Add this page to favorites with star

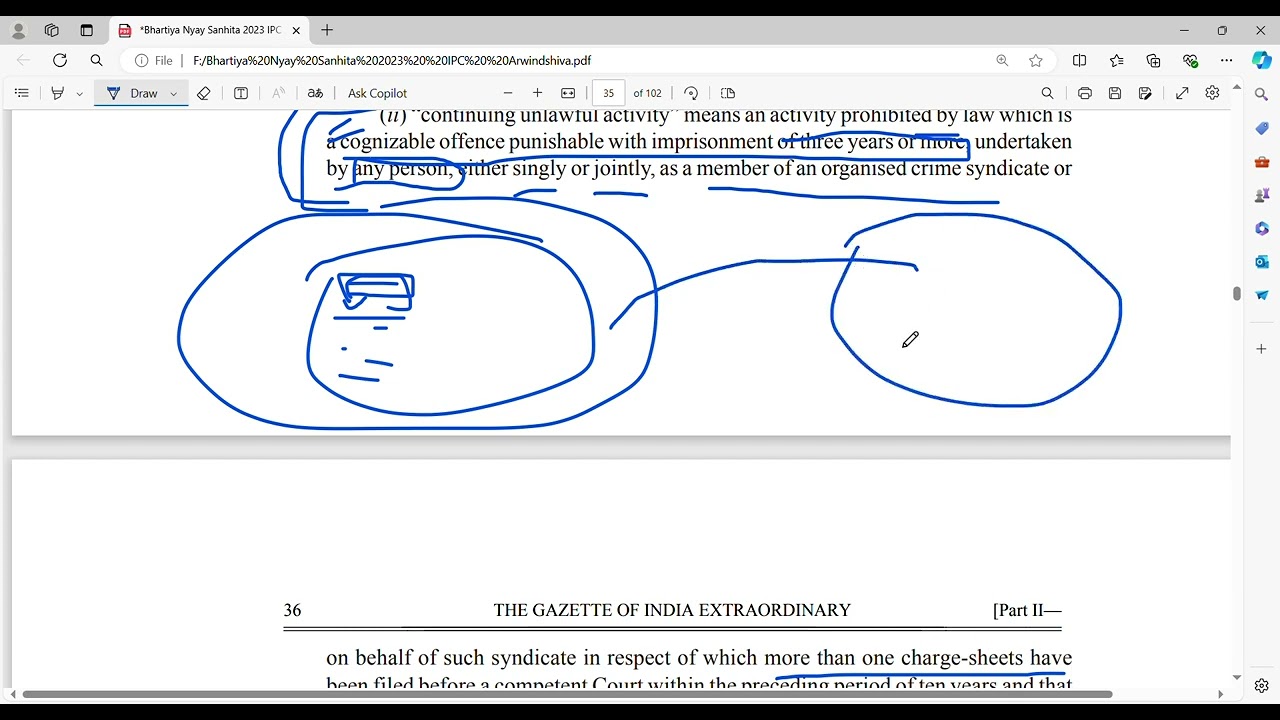click(1036, 60)
